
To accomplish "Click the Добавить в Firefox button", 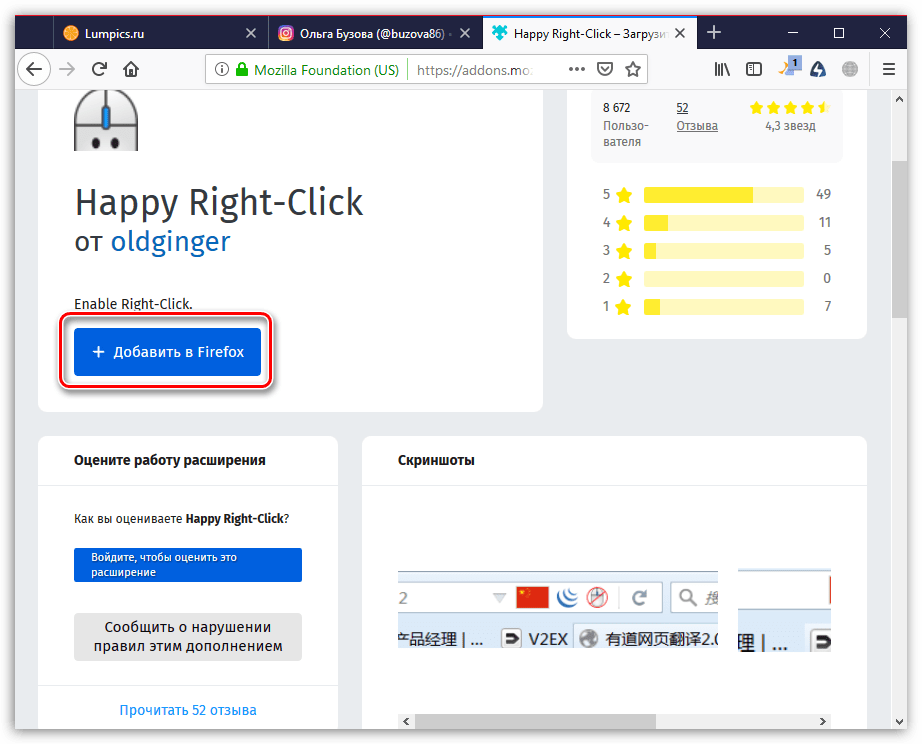I will [167, 352].
